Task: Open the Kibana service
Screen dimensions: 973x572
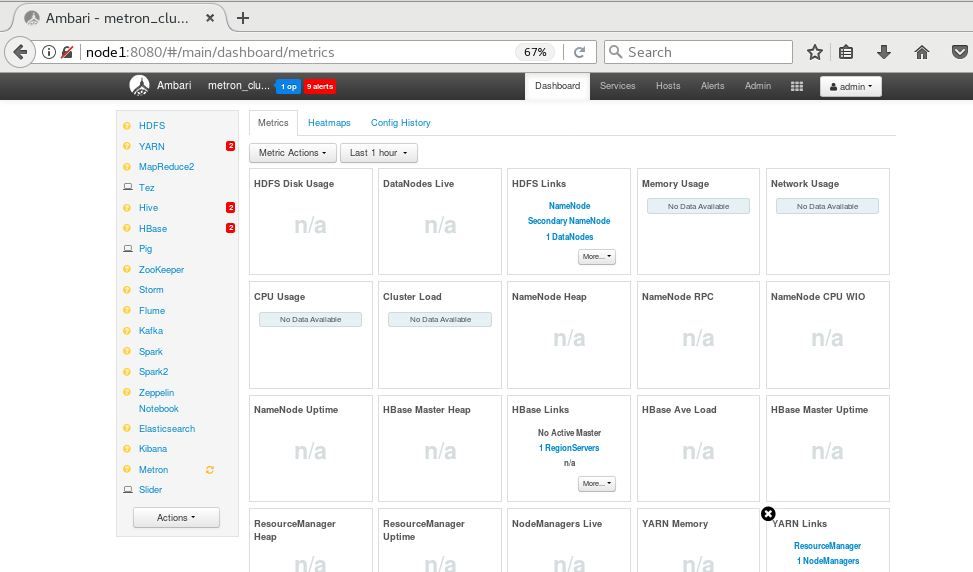Action: (153, 449)
